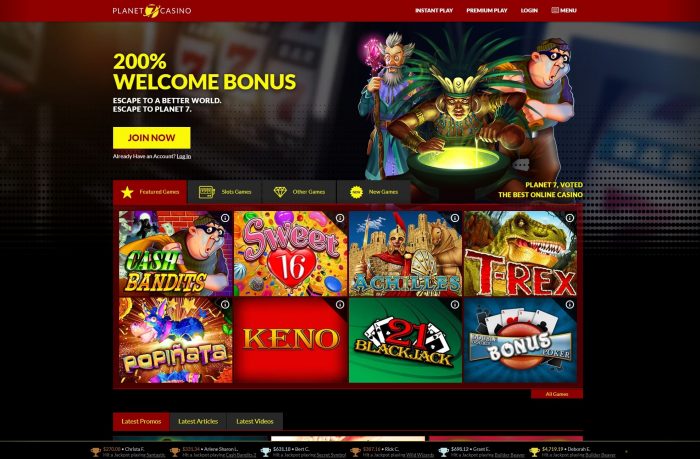This screenshot has height=459, width=700.
Task: Click the All Games button
Action: pyautogui.click(x=557, y=394)
